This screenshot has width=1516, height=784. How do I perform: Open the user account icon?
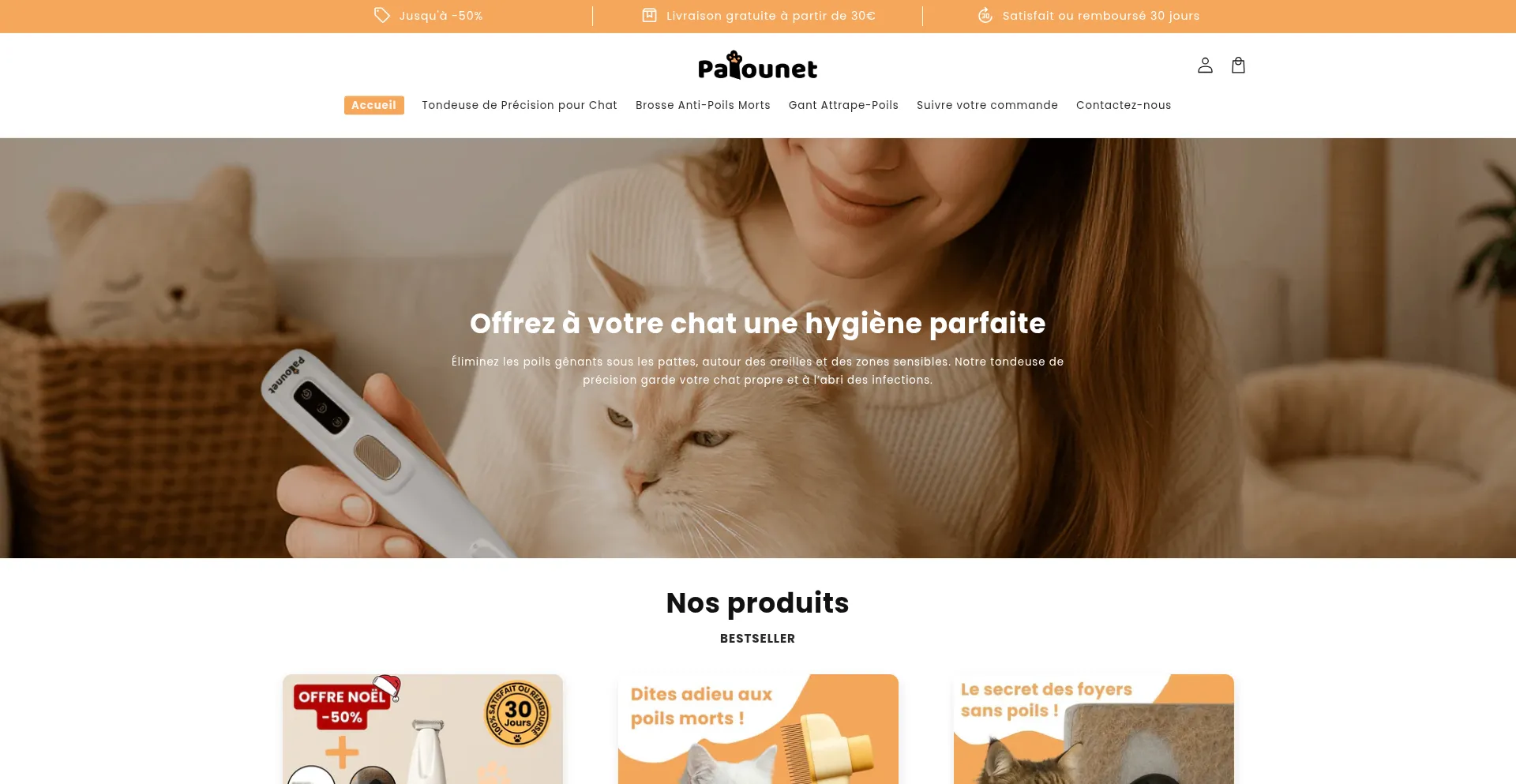(1205, 66)
